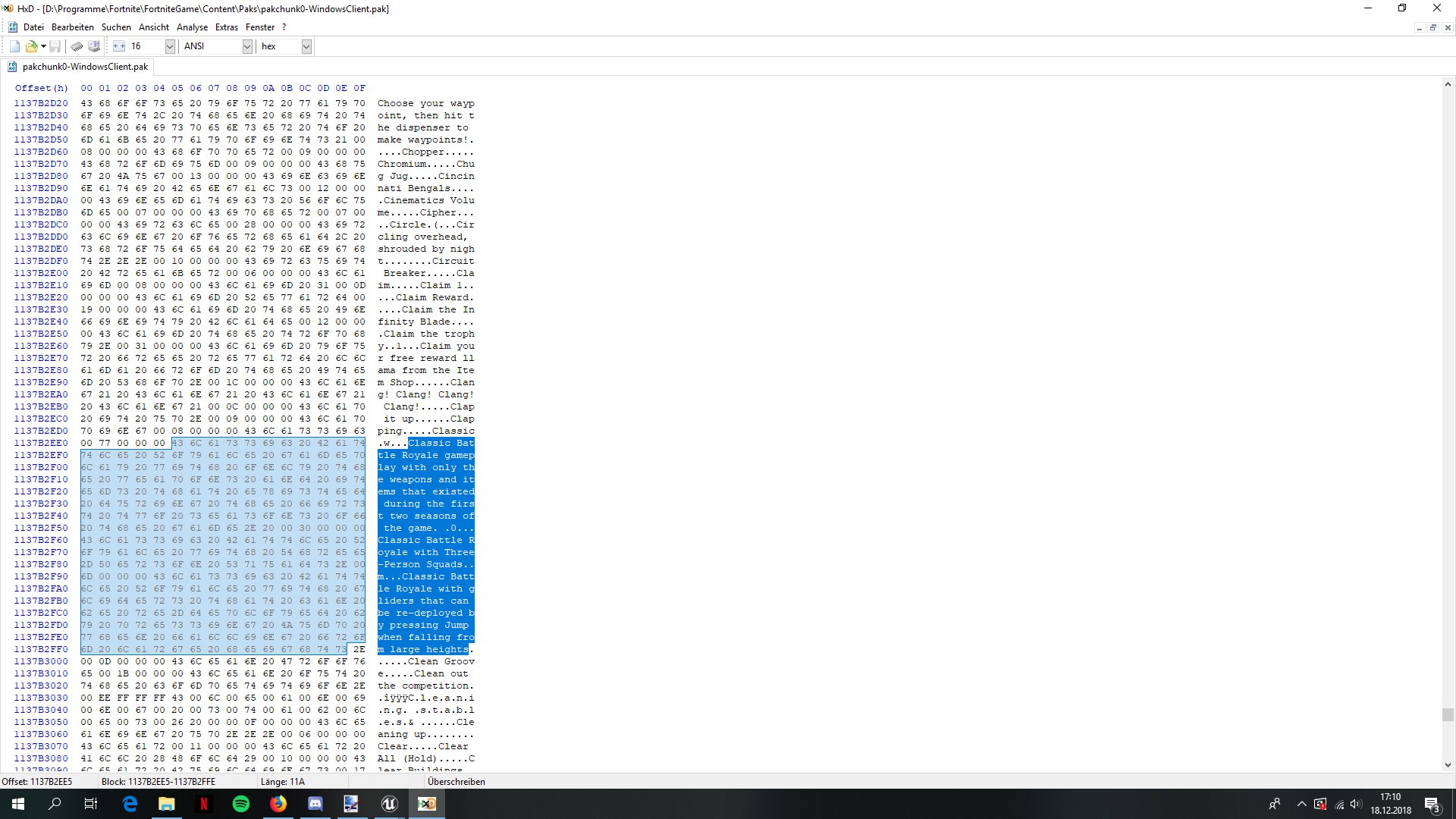
Task: Open the Fenster menu
Action: click(x=260, y=27)
